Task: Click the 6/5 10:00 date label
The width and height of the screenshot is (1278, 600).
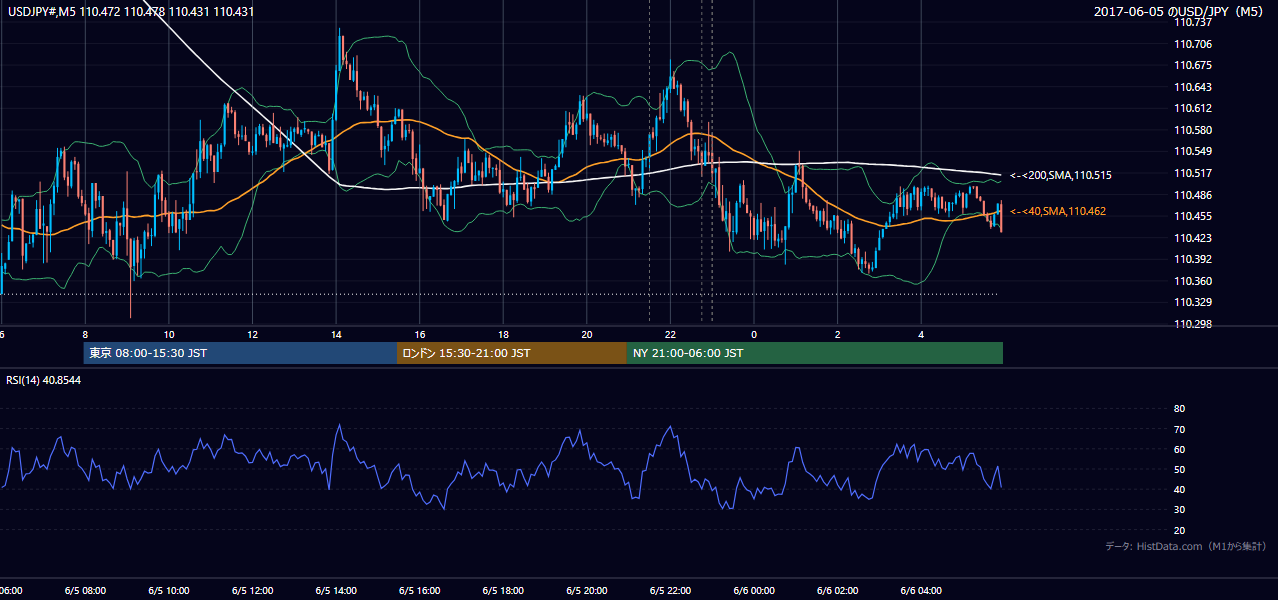Action: [169, 591]
